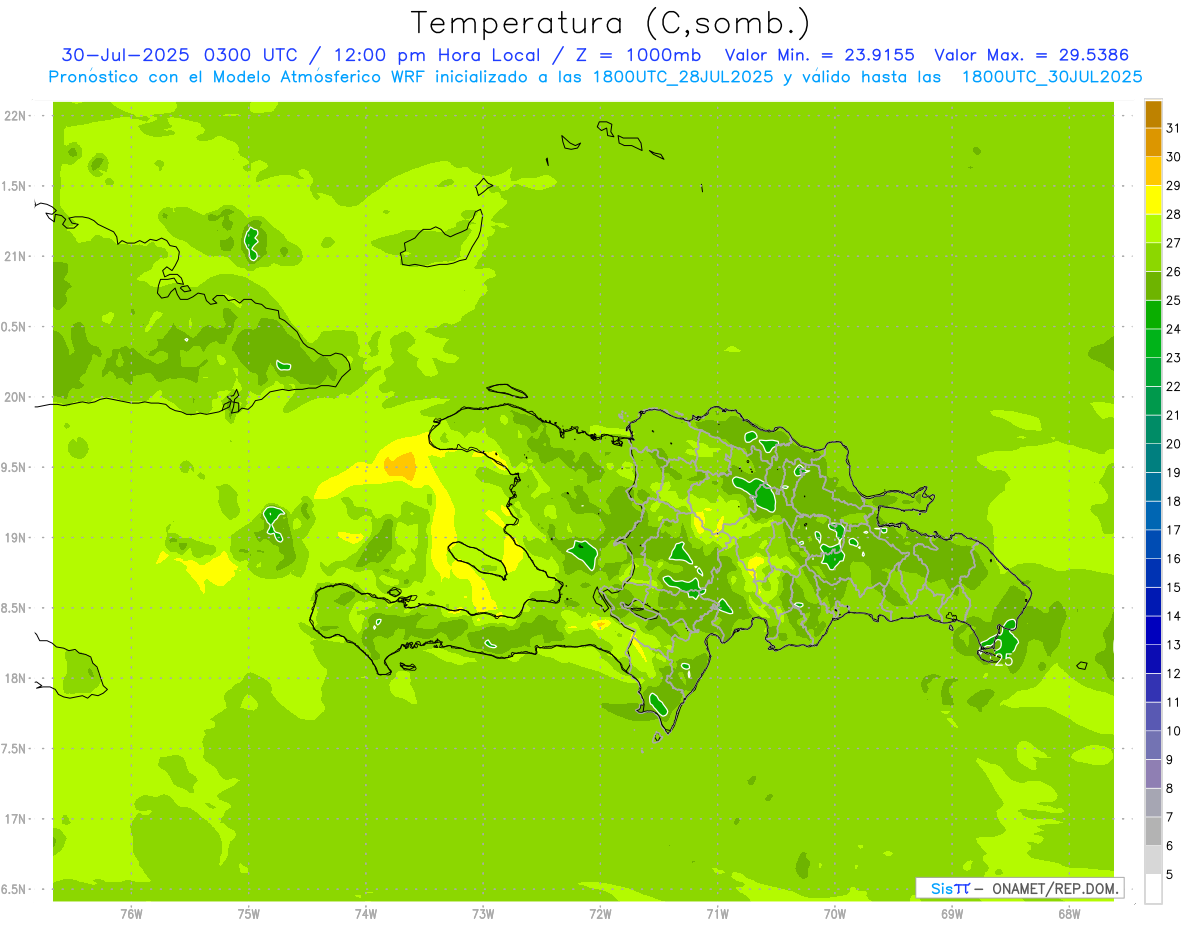Click the '22N' latitude axis label
1200x927 pixels.
pos(15,116)
